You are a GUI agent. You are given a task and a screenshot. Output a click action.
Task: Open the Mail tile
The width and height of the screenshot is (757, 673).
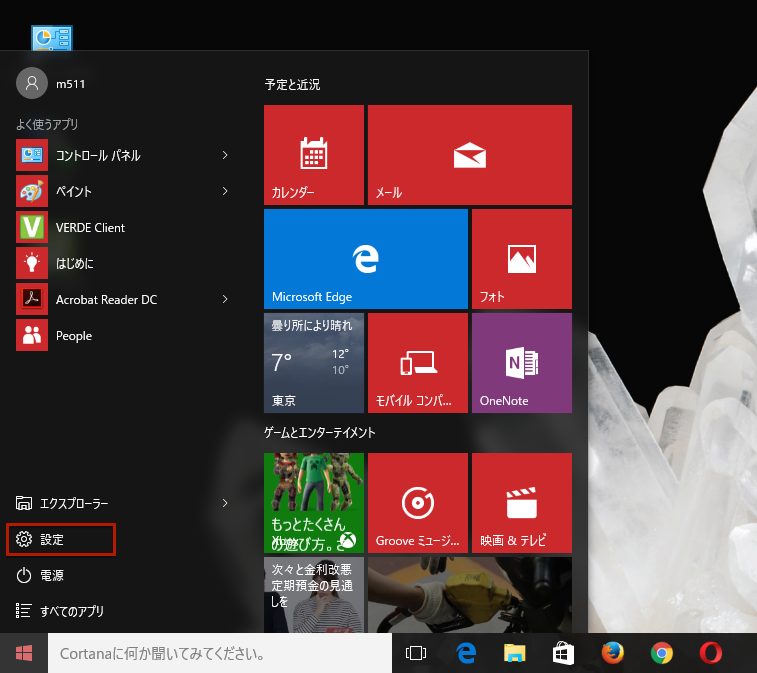point(469,155)
